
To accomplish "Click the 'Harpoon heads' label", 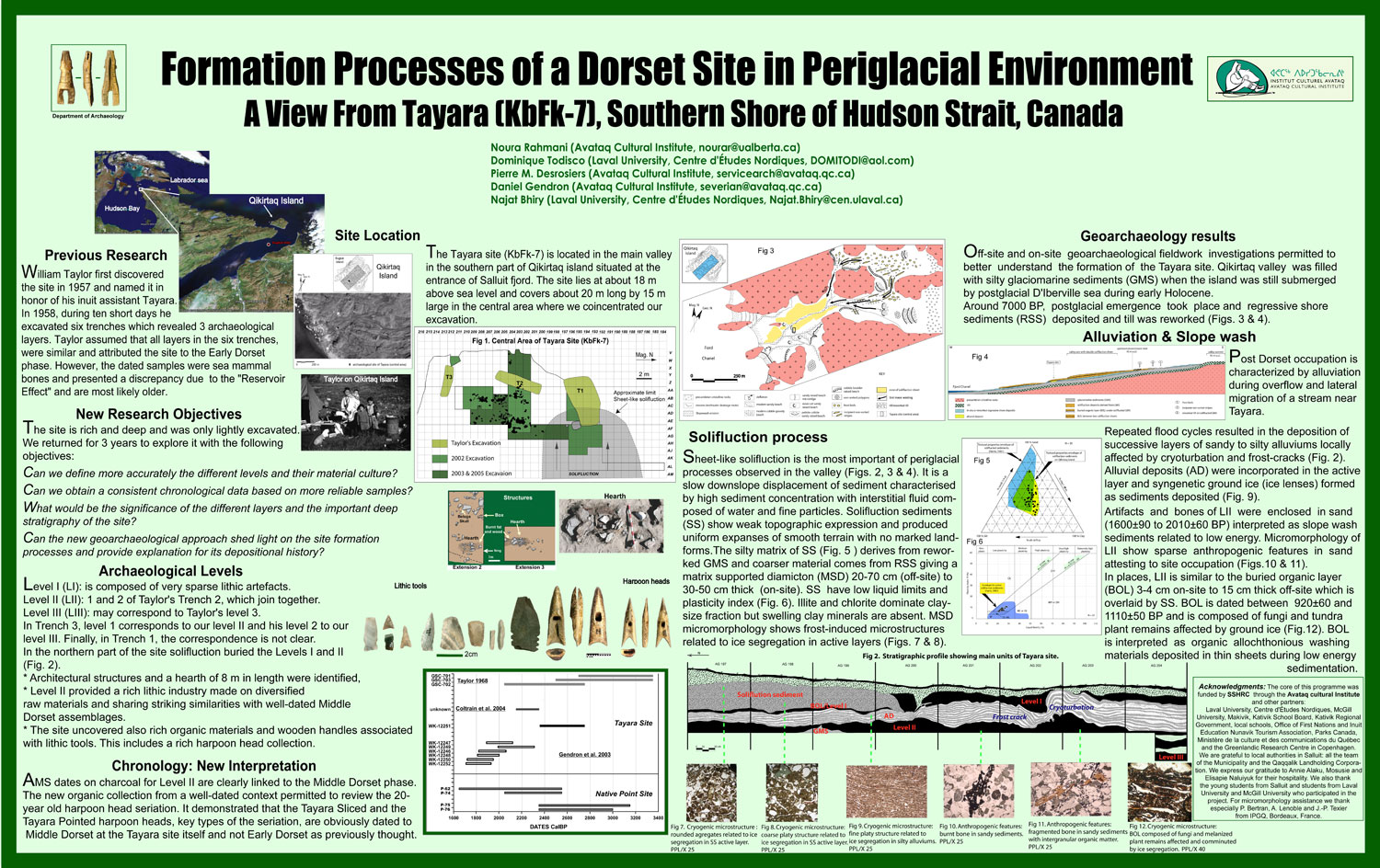I will tap(646, 582).
